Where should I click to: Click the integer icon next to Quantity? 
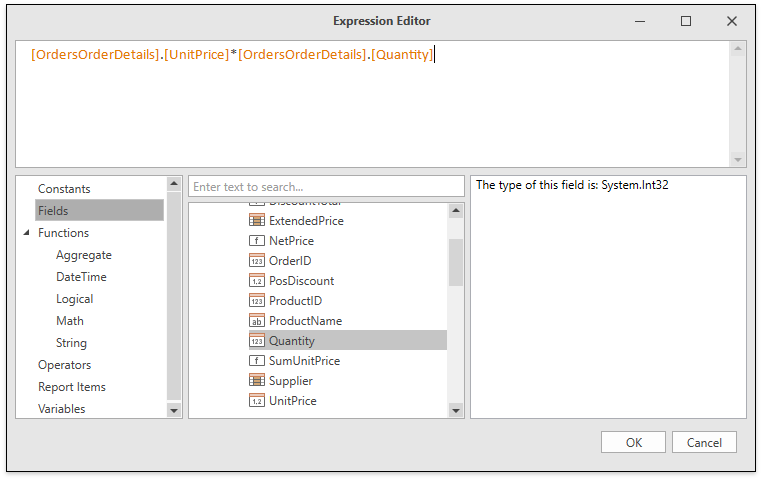[x=256, y=341]
